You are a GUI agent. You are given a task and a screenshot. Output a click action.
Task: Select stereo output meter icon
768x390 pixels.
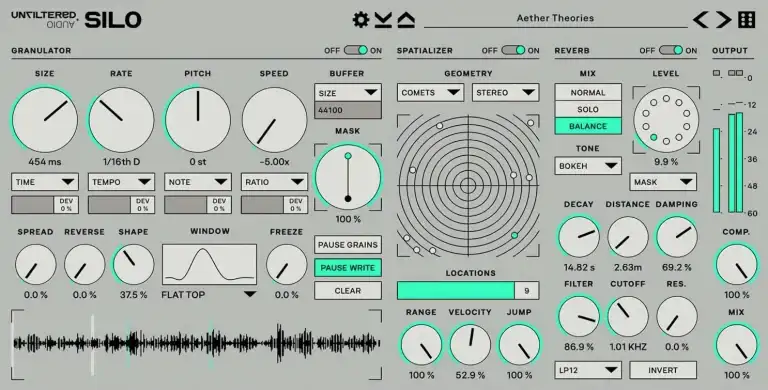point(735,73)
